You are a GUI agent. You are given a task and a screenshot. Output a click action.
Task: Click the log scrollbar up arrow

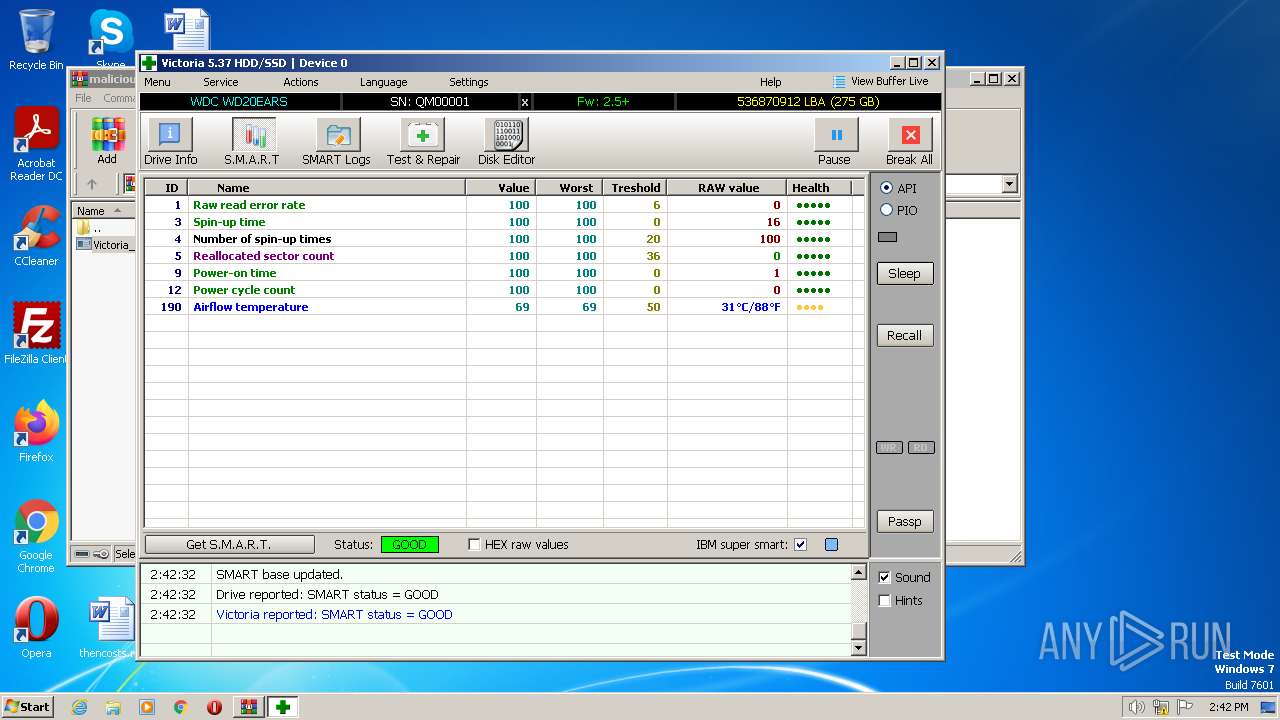click(858, 573)
